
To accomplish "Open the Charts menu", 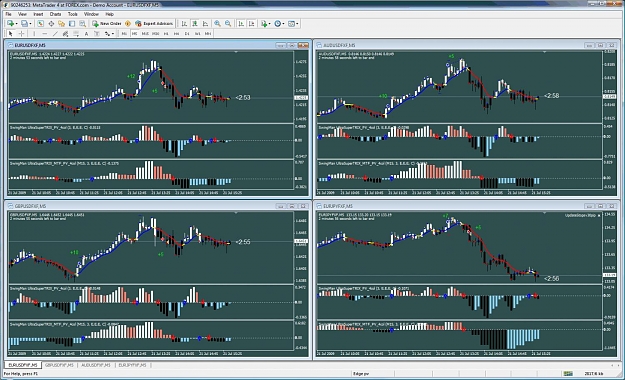I will tap(55, 14).
